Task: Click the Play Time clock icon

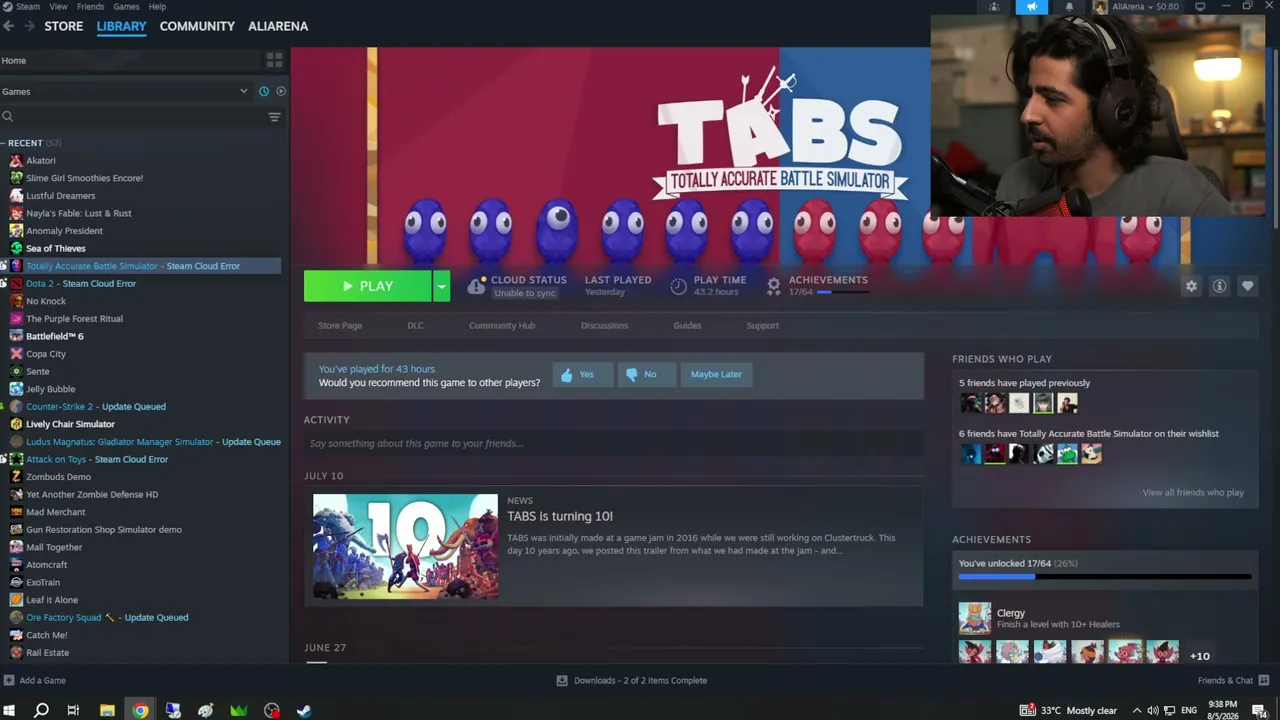Action: (678, 286)
